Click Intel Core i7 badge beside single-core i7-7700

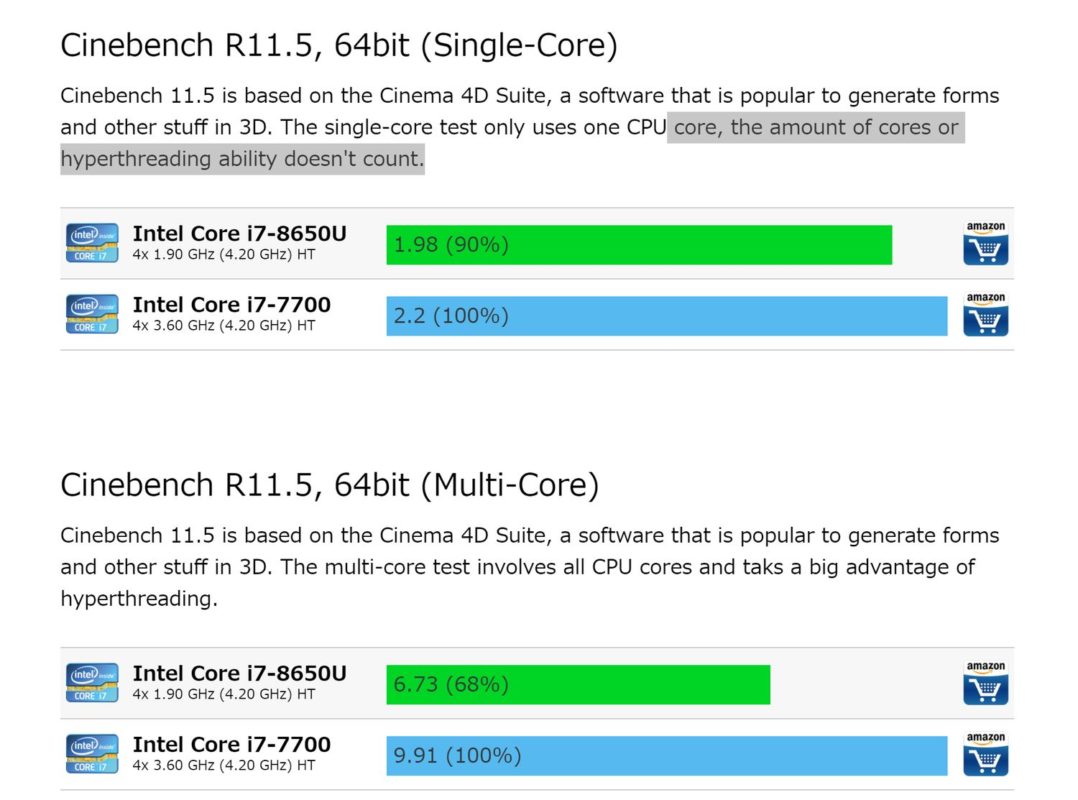coord(92,314)
